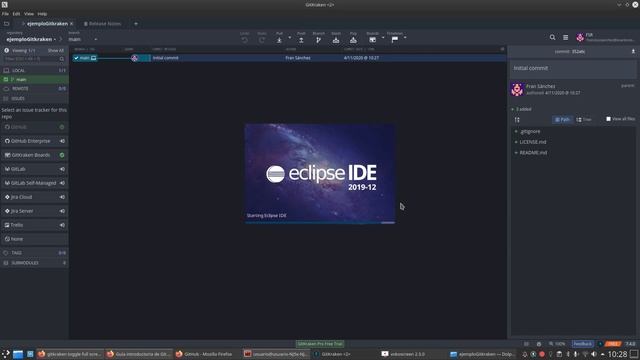Close the ejemploGitkraken tab

[x=71, y=24]
